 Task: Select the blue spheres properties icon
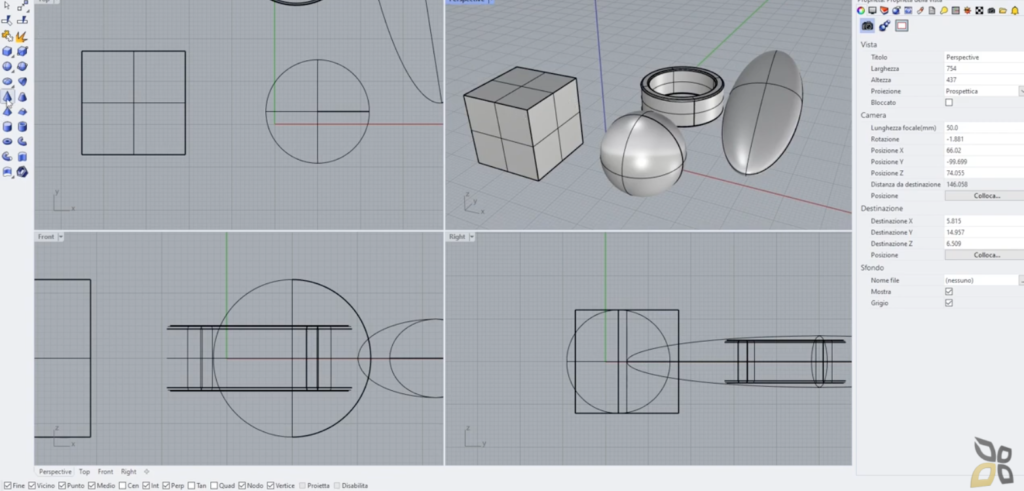point(884,25)
